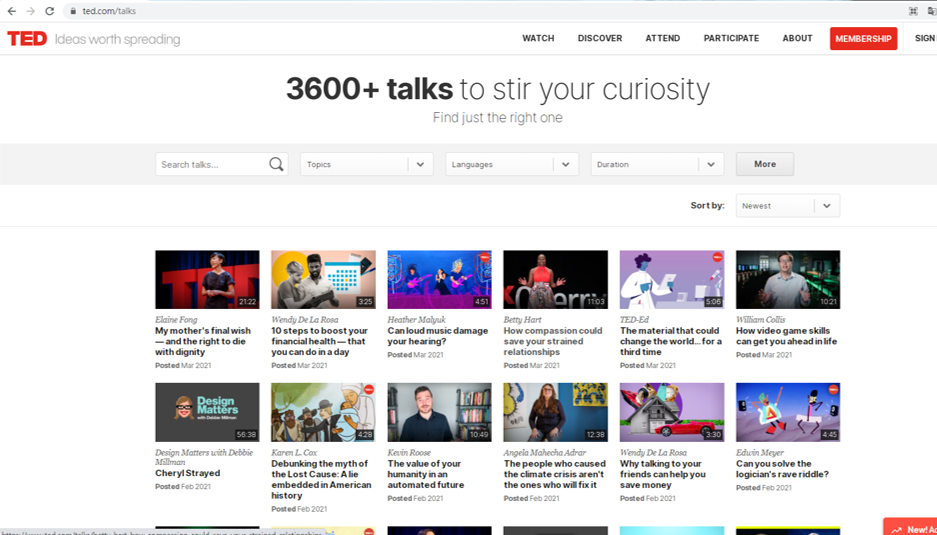Open the Design Matters Cheryl Strayed thumbnail
The width and height of the screenshot is (937, 535).
(207, 412)
